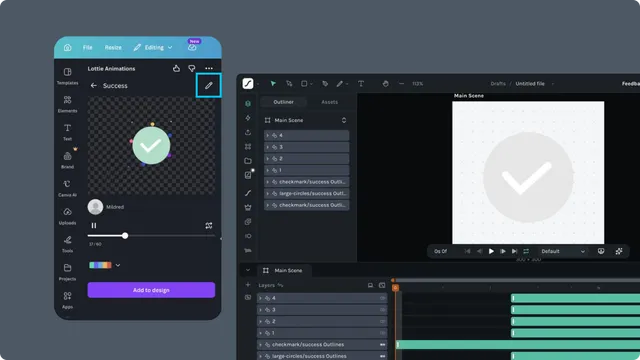Toggle visibility of timeline layer 4

382,298
